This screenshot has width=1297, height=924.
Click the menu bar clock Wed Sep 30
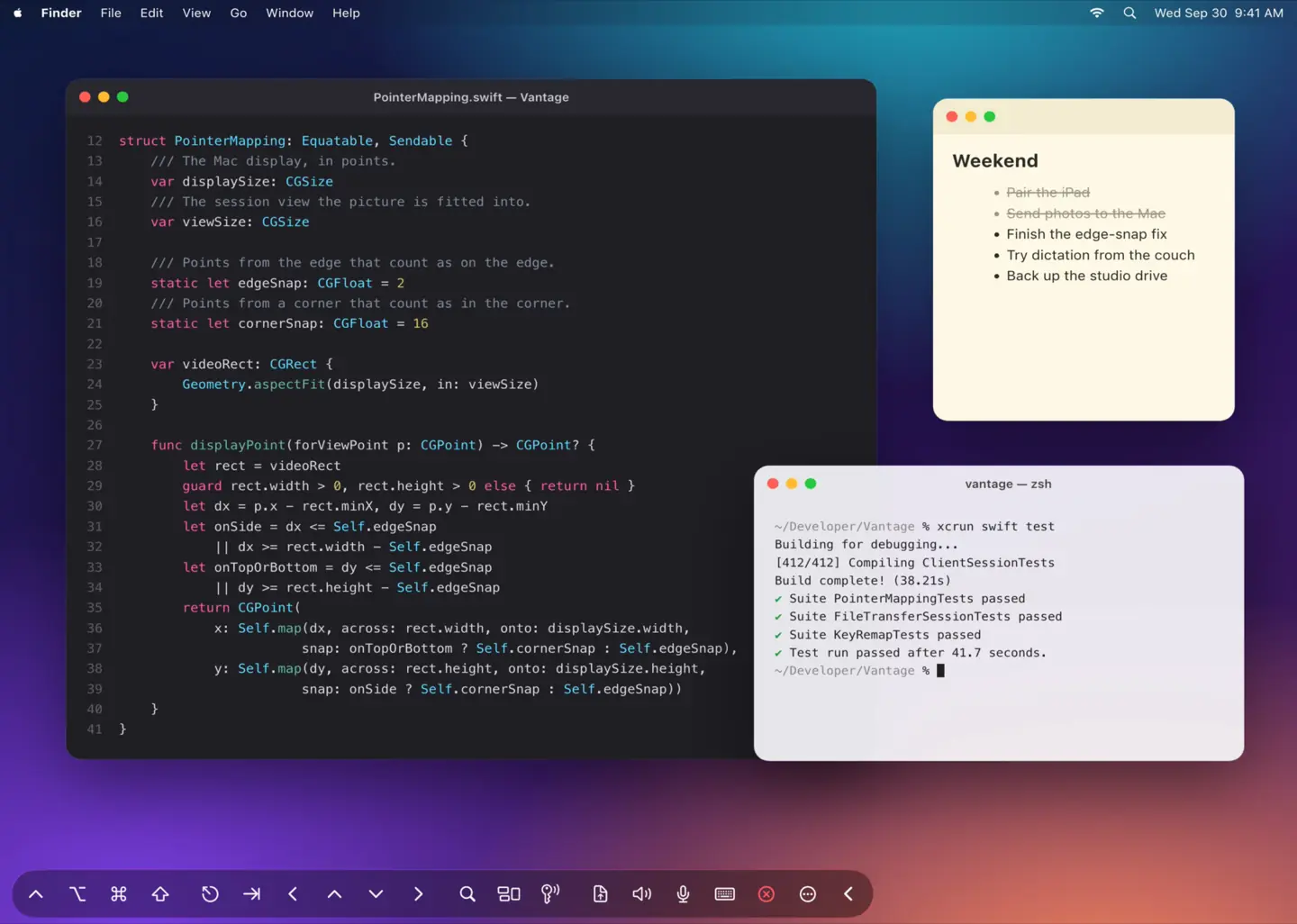tap(1219, 13)
